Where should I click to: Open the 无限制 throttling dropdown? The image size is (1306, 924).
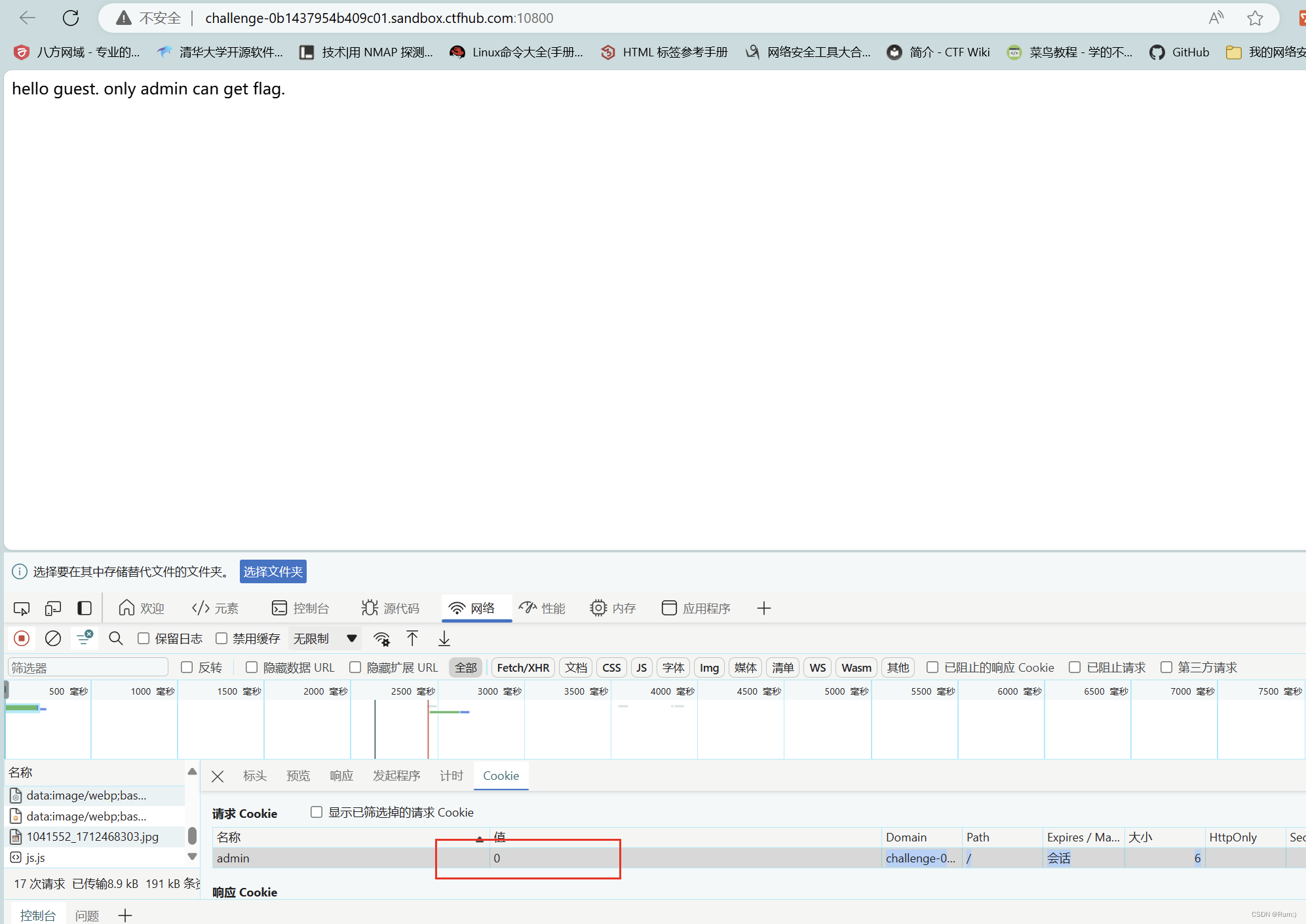324,638
